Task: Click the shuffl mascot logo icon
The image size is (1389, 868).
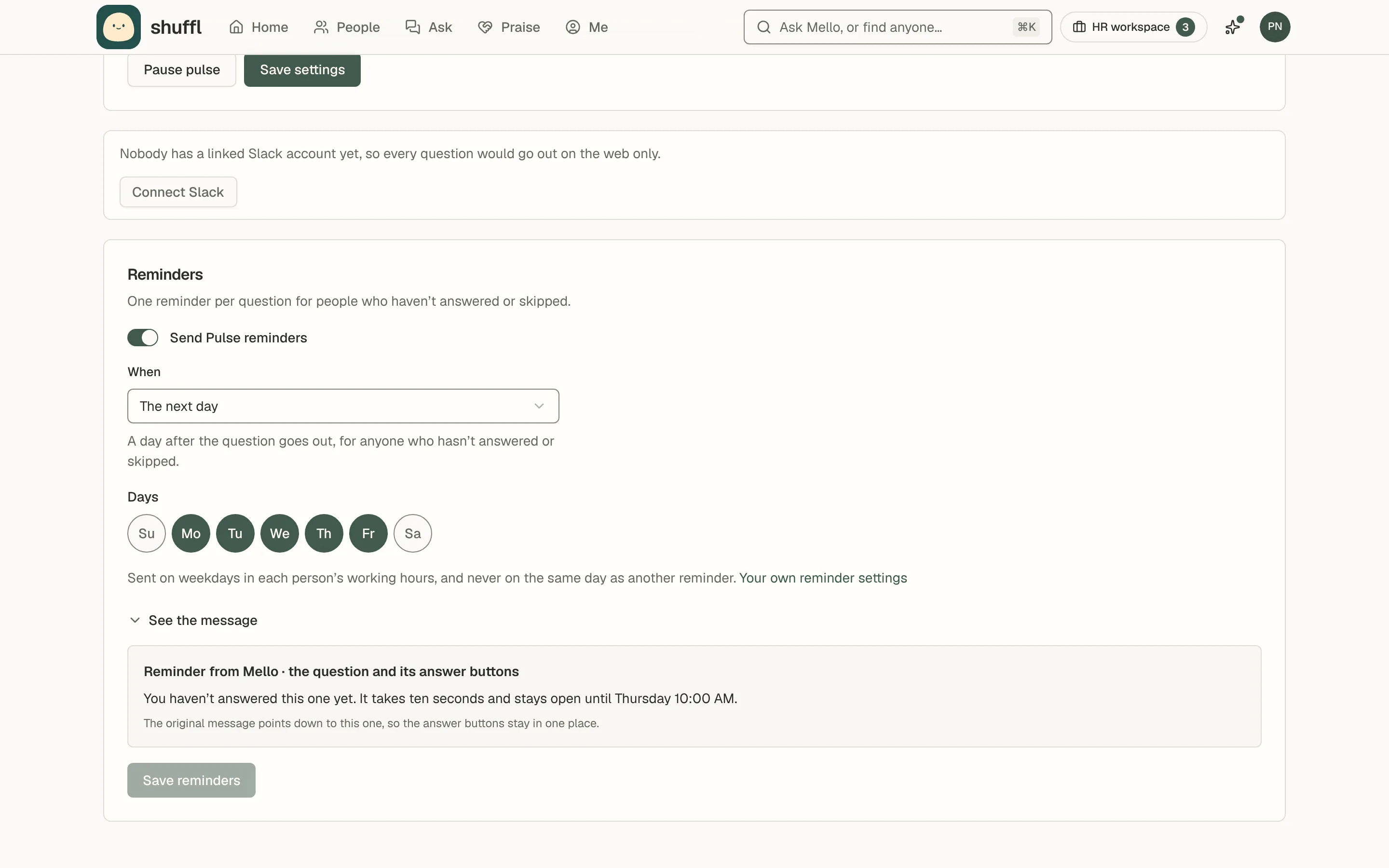Action: [118, 27]
